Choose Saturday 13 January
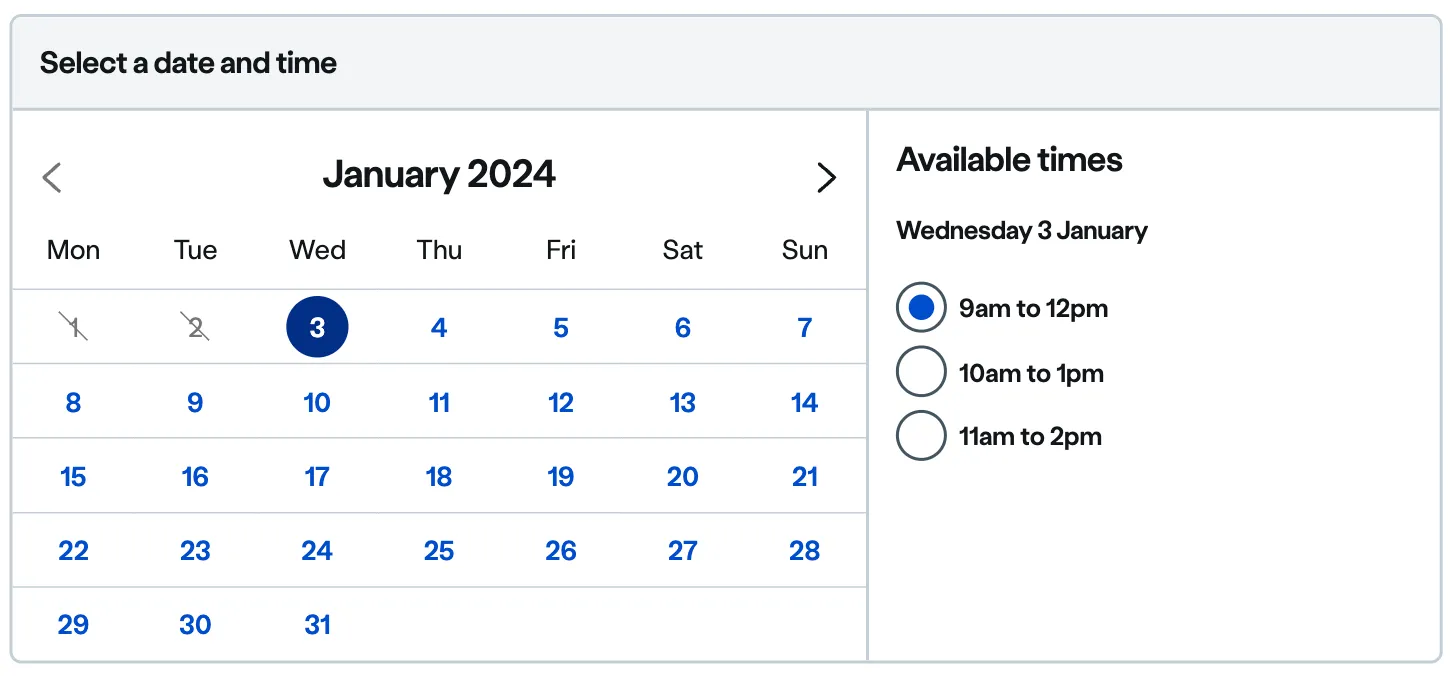The image size is (1454, 676). tap(683, 402)
